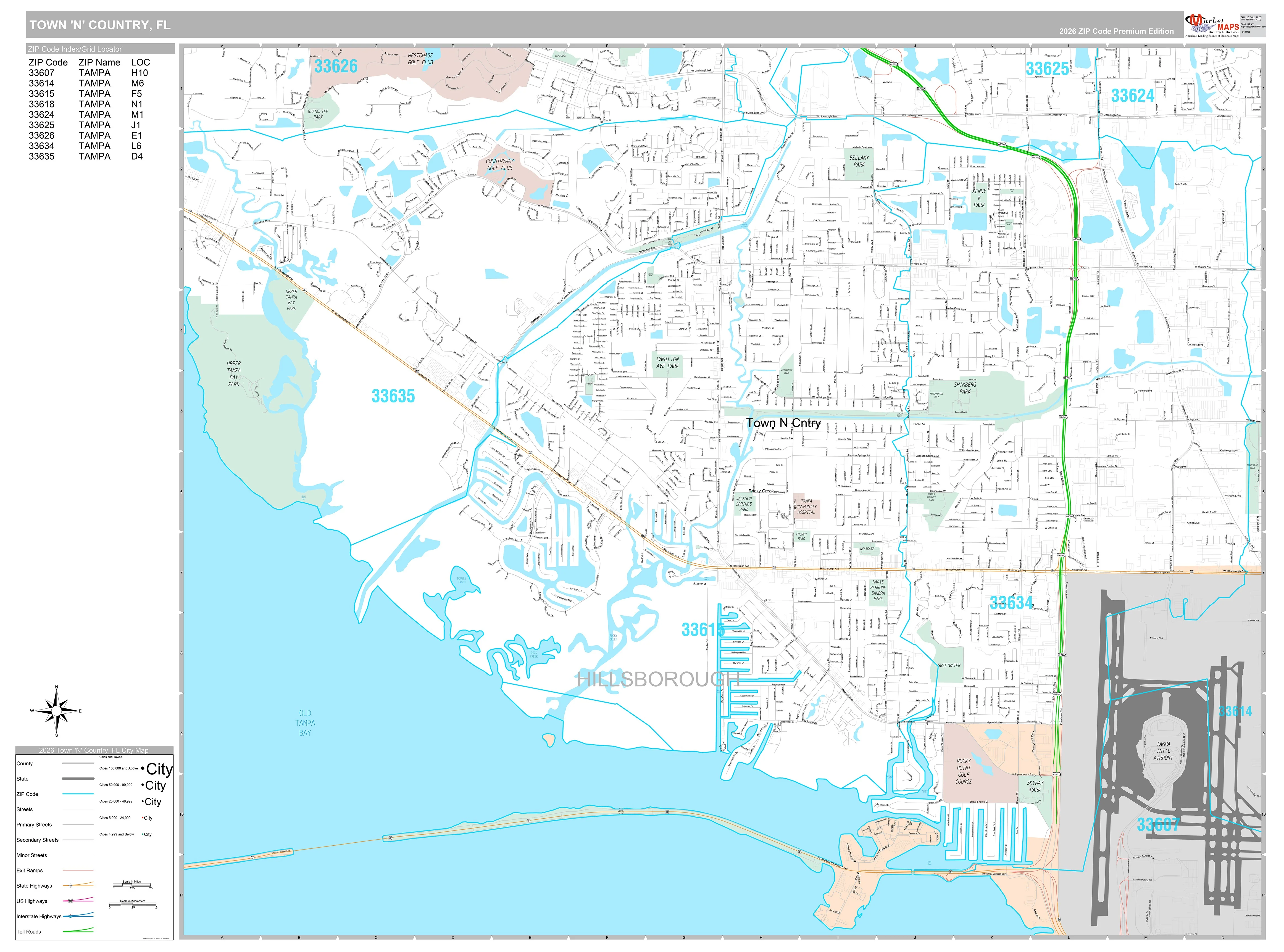Click the Town N Cntry city dot marker
The height and width of the screenshot is (952, 1284).
coord(773,429)
